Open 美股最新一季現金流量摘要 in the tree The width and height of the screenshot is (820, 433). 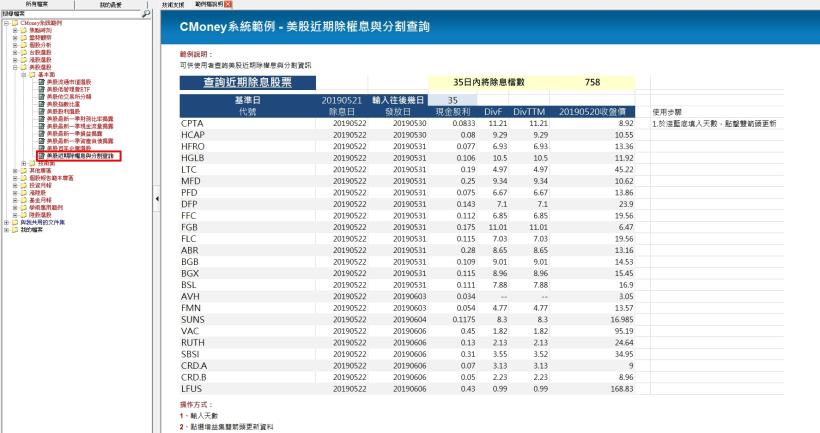(80, 126)
